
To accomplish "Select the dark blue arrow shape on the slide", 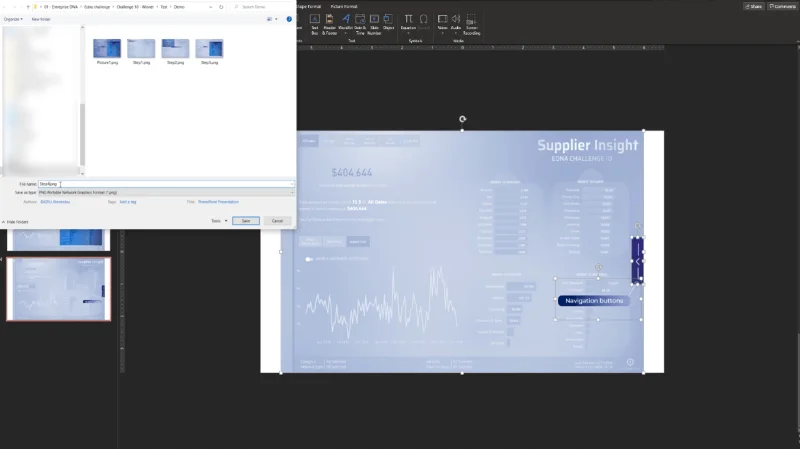I will point(637,260).
